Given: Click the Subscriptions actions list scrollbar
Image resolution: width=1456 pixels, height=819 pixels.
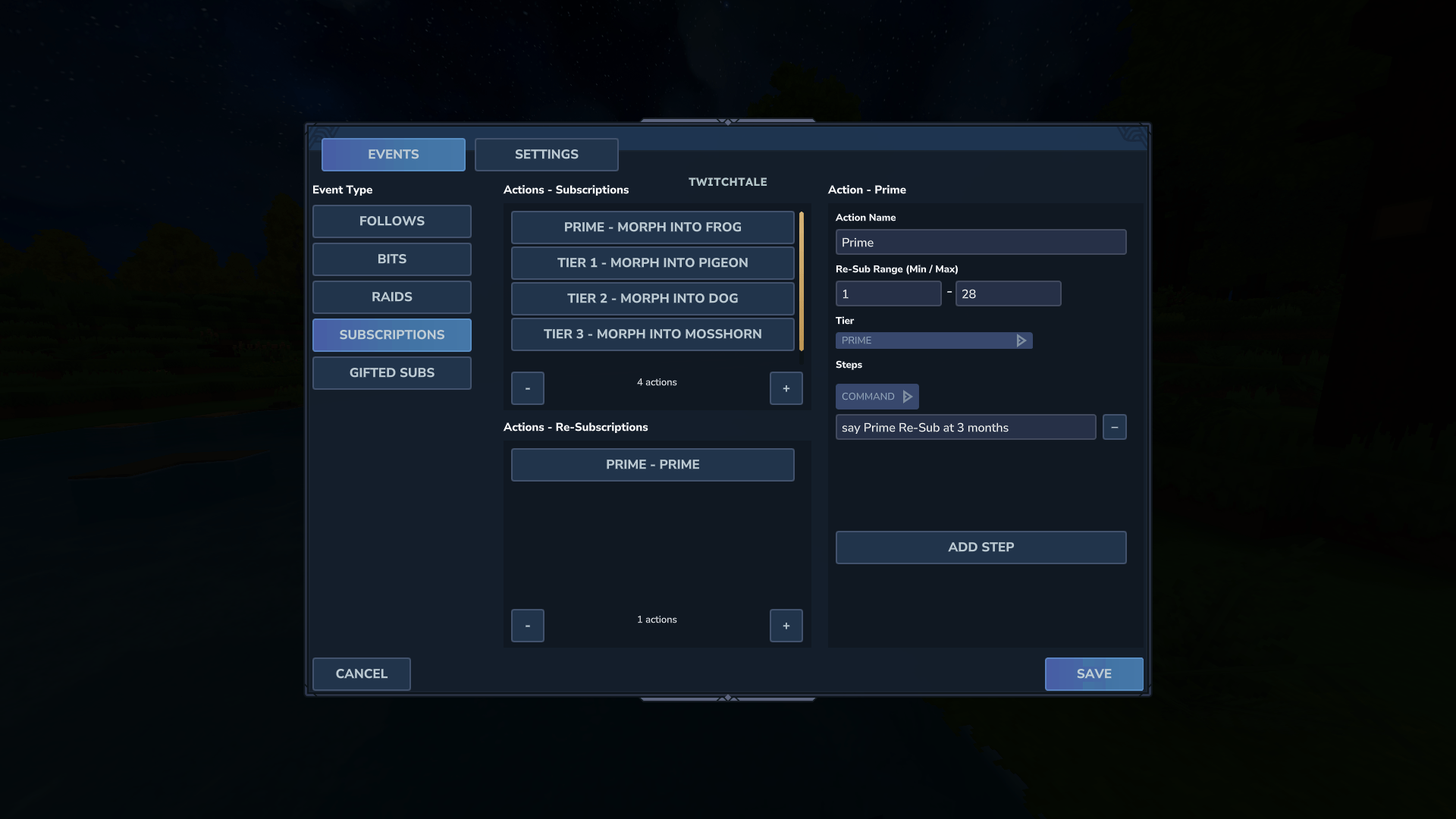Looking at the screenshot, I should click(x=801, y=281).
